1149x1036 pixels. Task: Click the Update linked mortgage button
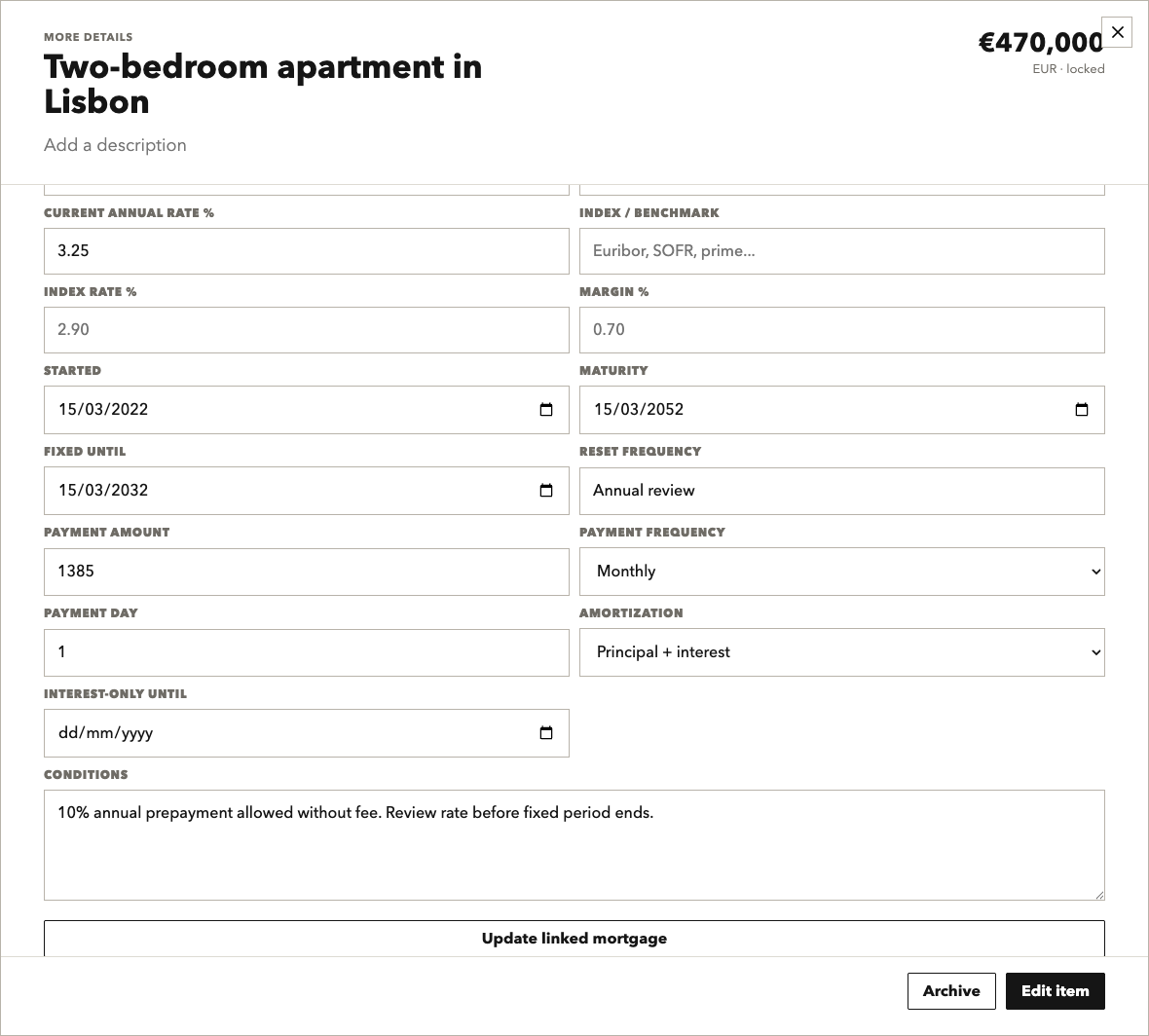[574, 939]
